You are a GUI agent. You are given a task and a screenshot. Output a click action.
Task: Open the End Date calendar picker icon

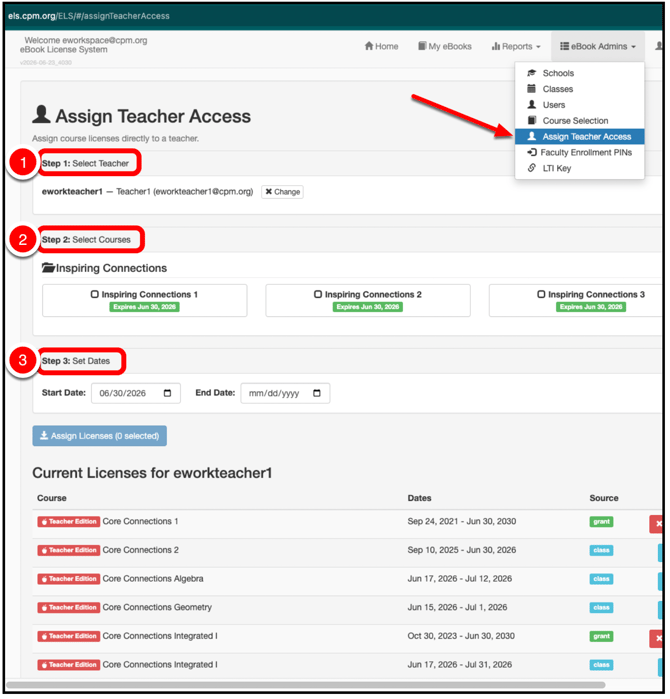(318, 395)
